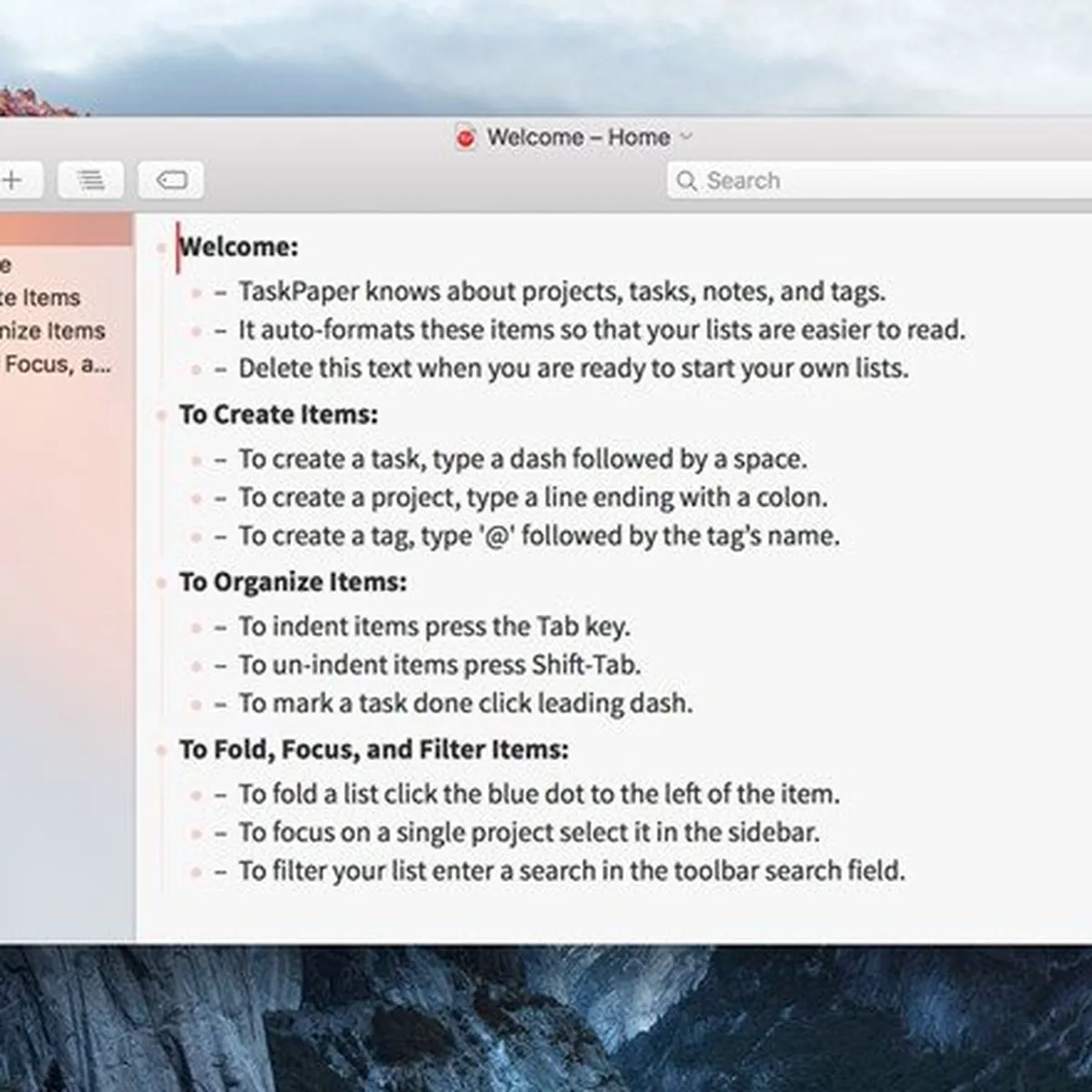Click dot beside 'TaskPaper knows about projects' task

pyautogui.click(x=196, y=292)
